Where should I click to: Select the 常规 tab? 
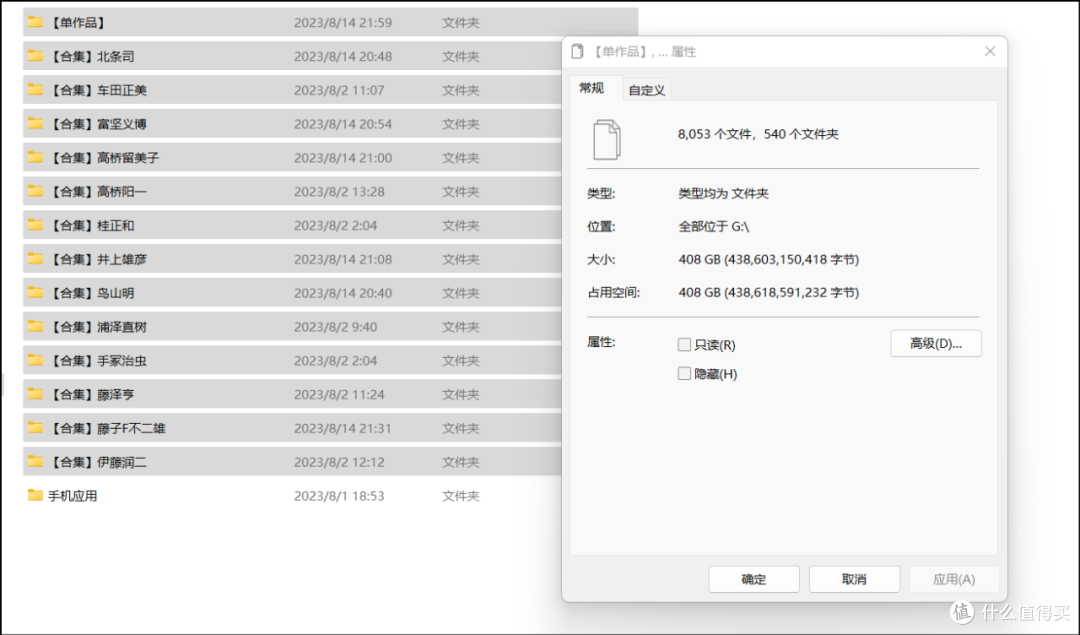click(592, 88)
